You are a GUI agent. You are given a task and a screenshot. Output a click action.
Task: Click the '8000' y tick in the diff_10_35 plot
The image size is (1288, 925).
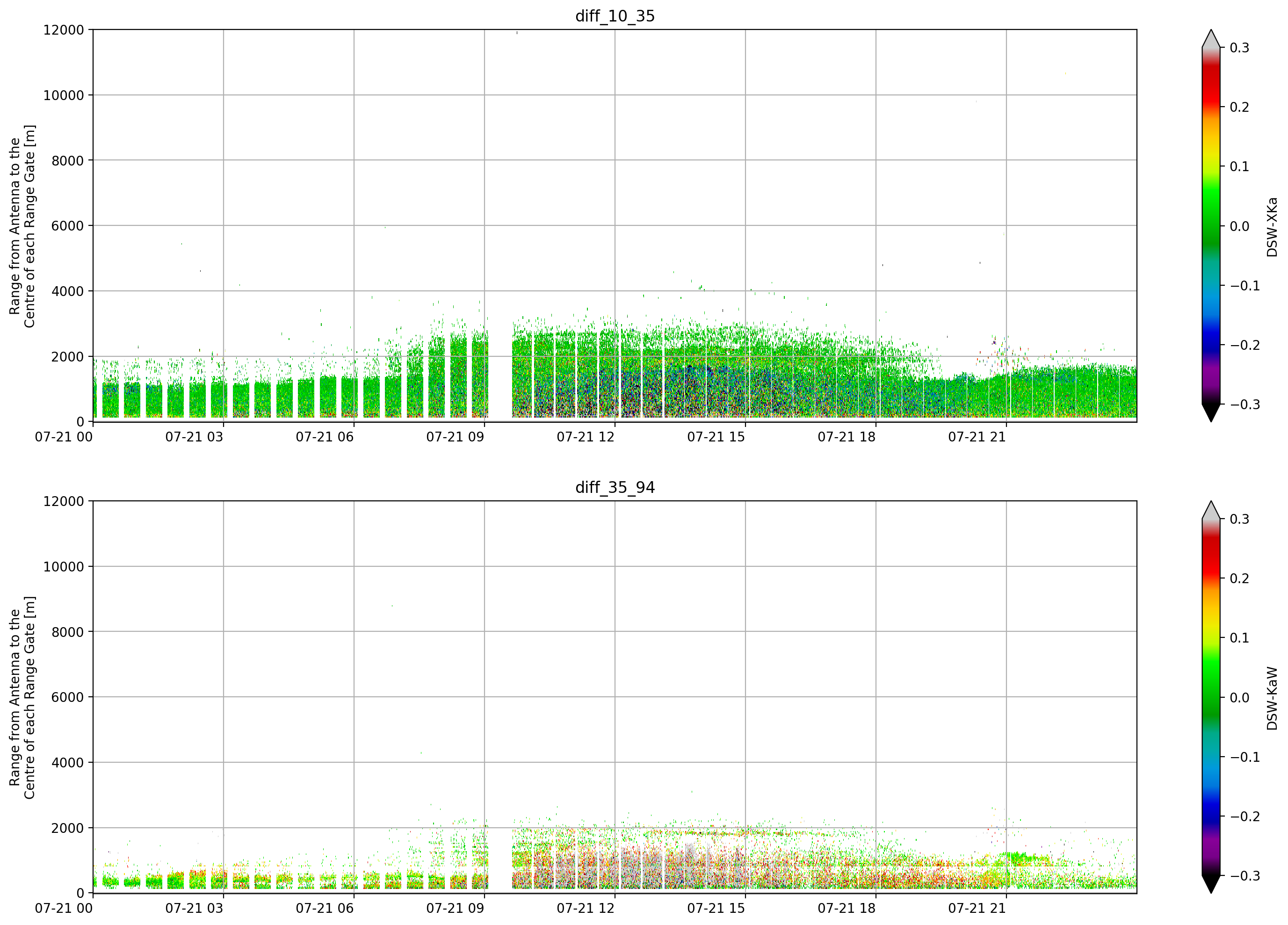tap(67, 160)
